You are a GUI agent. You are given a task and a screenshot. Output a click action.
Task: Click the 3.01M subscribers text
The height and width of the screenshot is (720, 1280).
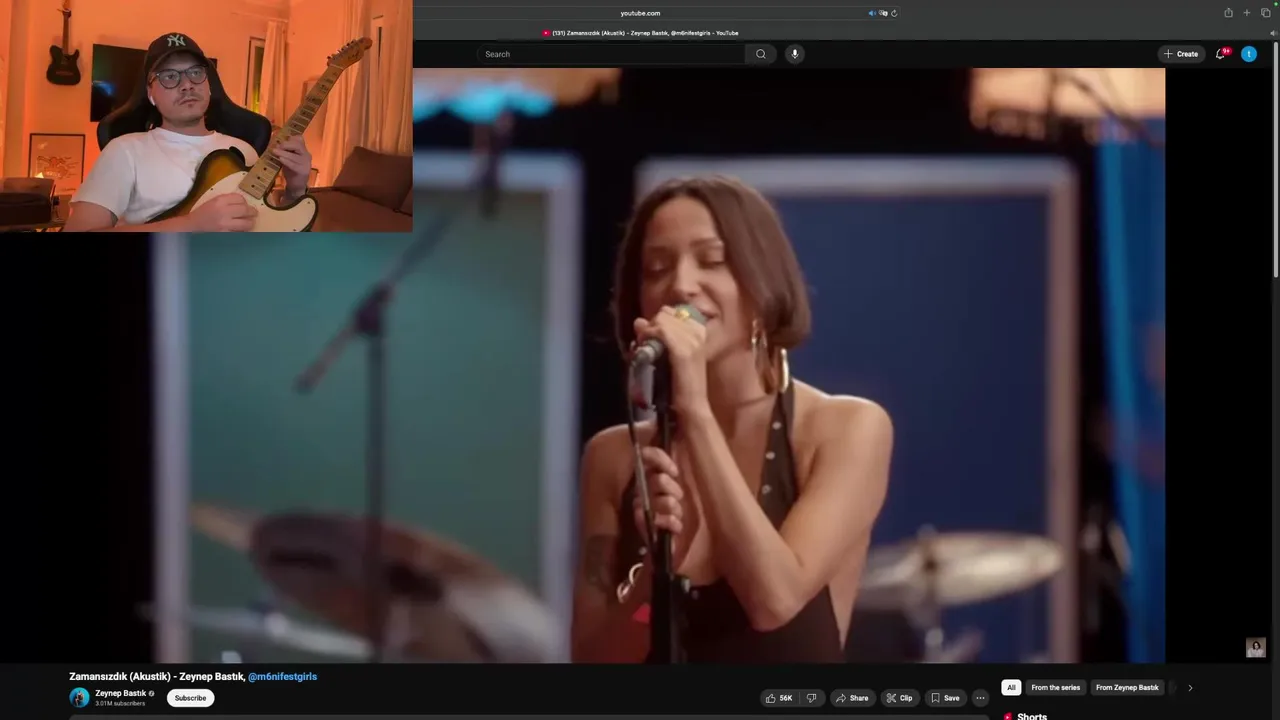click(120, 704)
